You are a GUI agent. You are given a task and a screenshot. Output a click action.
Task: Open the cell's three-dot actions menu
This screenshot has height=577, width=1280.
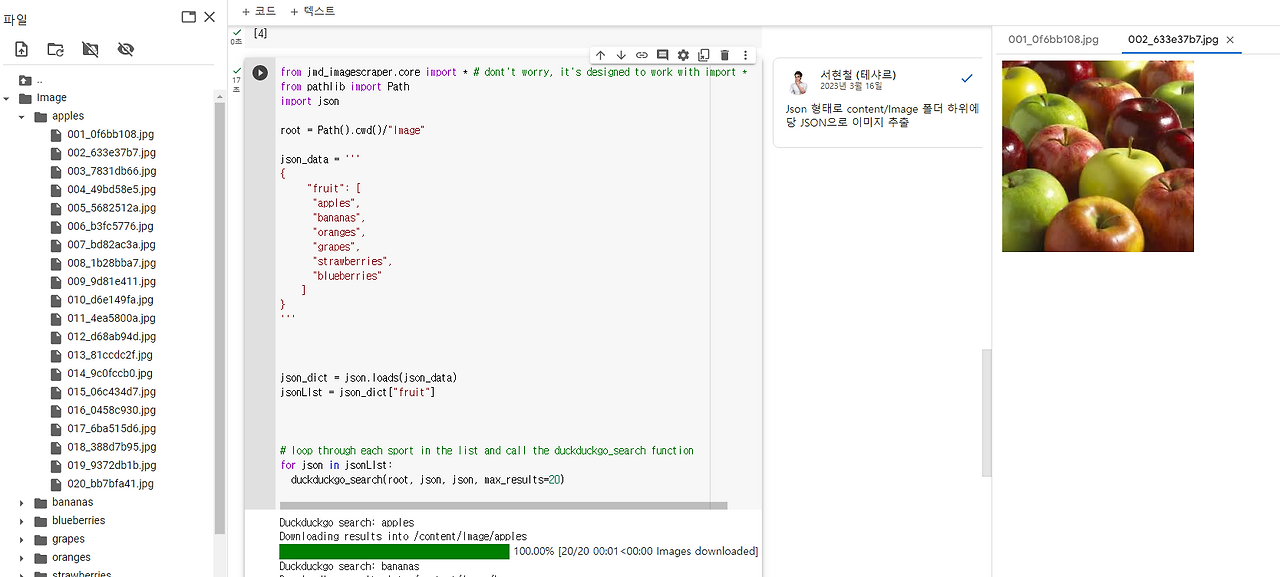click(x=745, y=56)
